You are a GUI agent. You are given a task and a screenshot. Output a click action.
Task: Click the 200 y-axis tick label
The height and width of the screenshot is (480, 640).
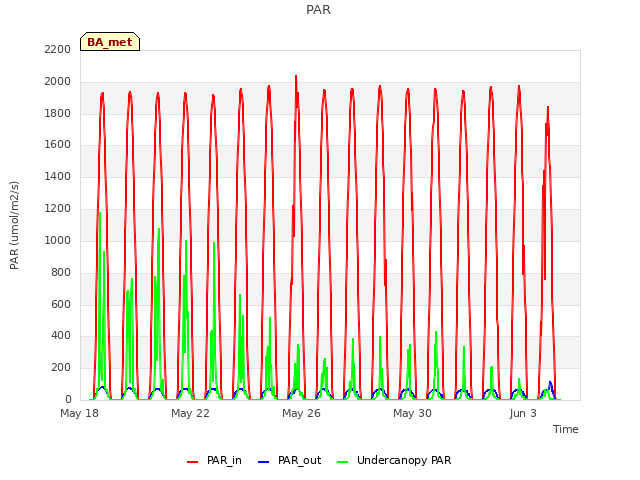[x=61, y=368]
